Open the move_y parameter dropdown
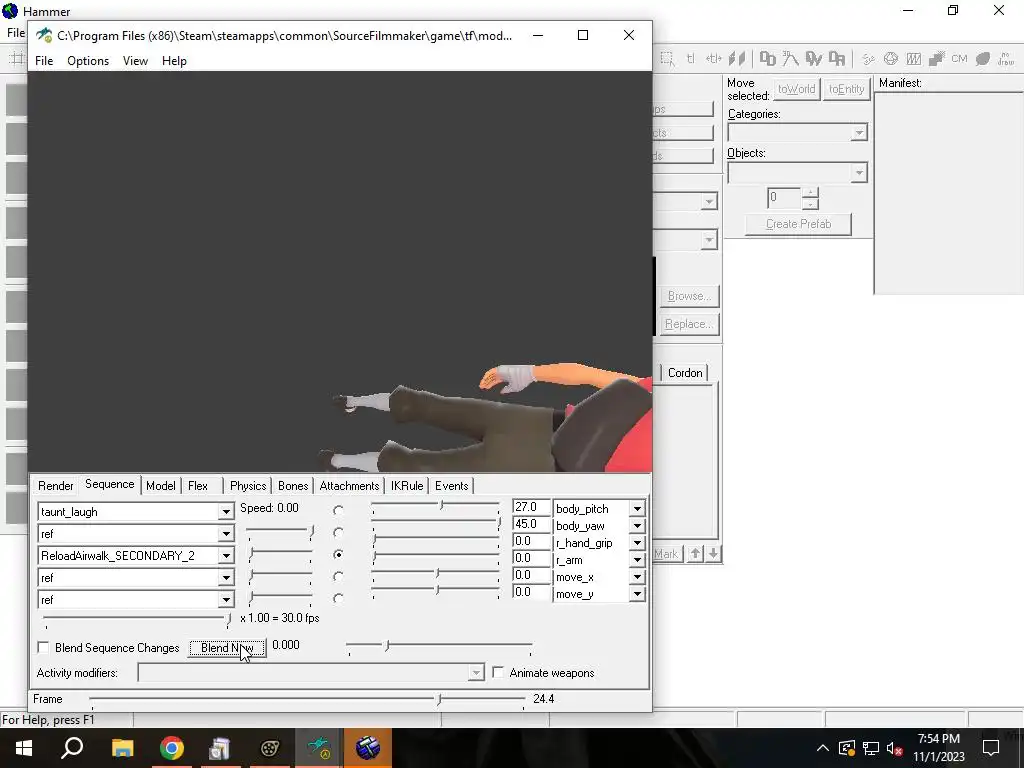1024x768 pixels. click(637, 594)
